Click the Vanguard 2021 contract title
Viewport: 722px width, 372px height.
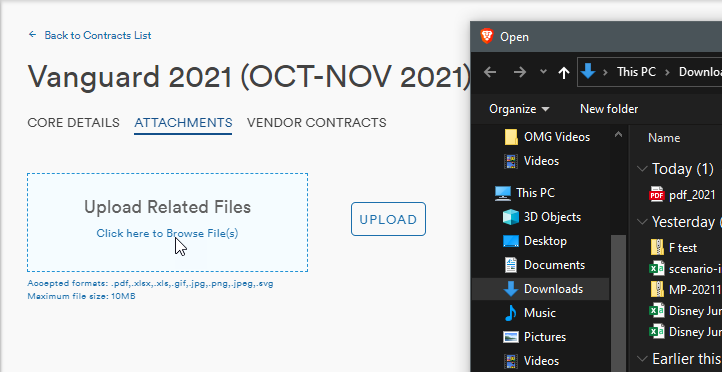coord(250,76)
